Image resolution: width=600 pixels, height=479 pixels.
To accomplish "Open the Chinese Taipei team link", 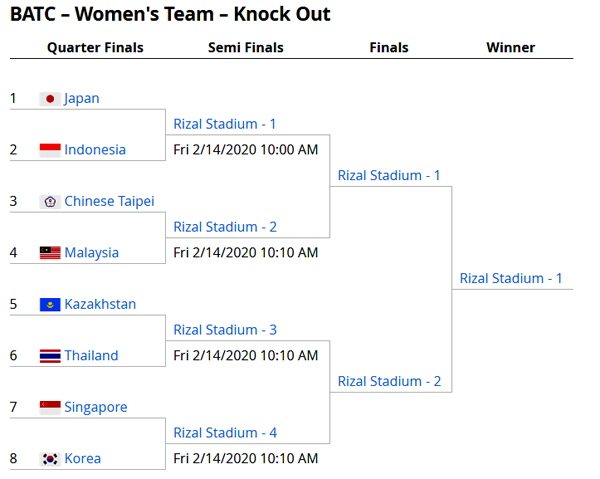I will 109,201.
